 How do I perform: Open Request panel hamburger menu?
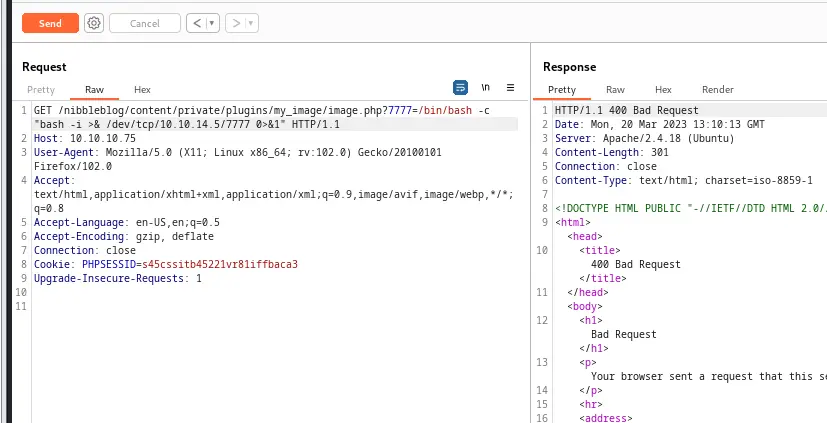point(510,88)
